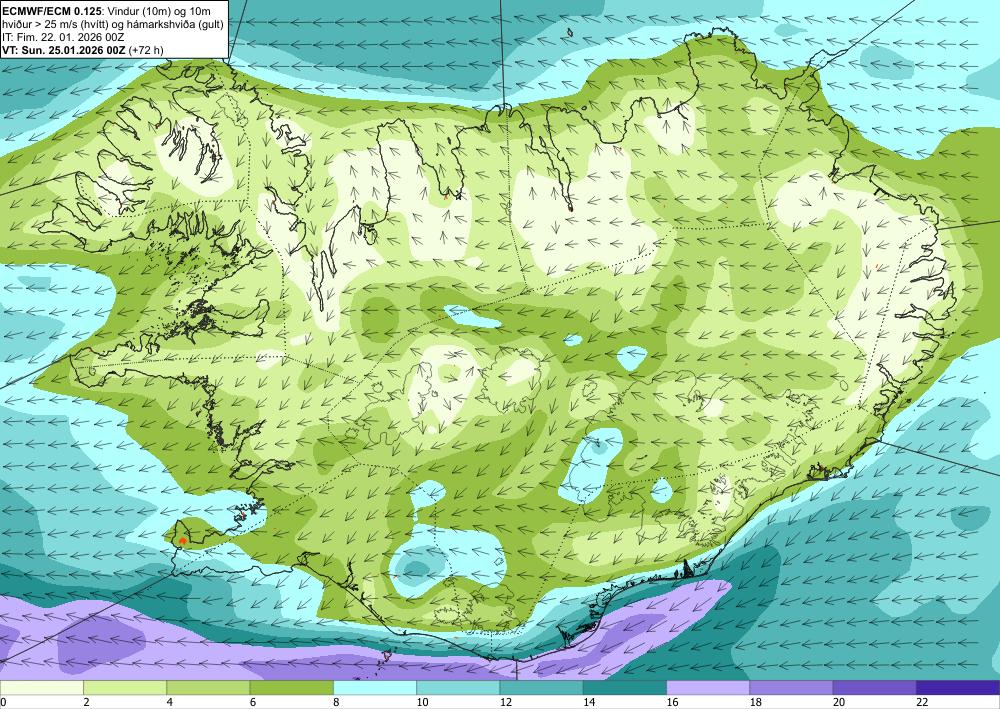Click the 8–10 m/s light cyan legend swatch

(x=375, y=688)
